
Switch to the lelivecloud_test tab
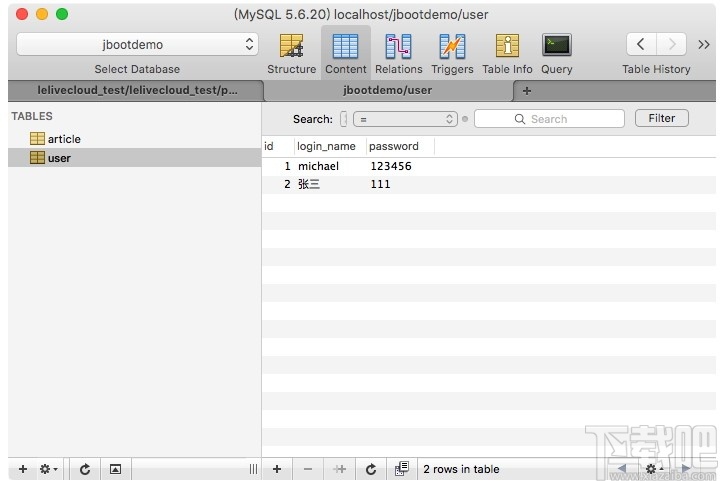point(136,90)
